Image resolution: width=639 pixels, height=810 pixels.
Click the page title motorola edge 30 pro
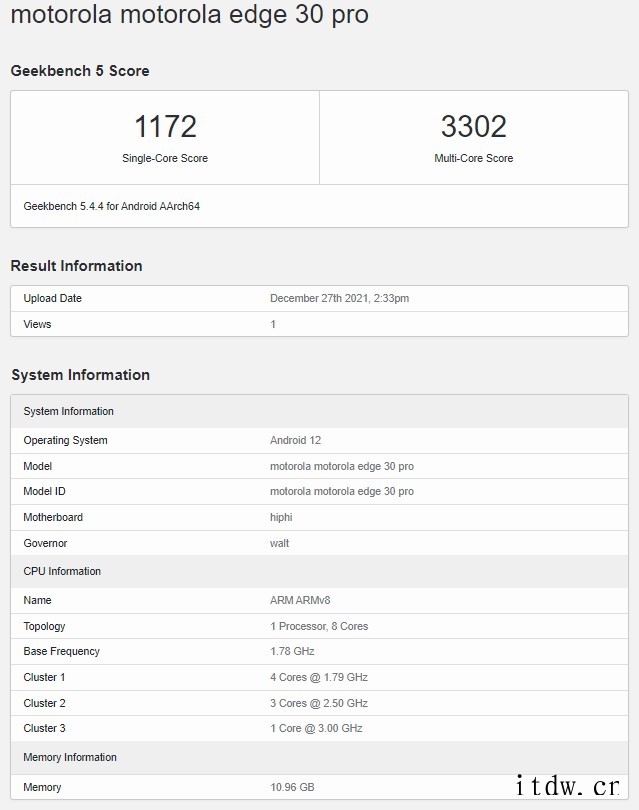point(190,14)
